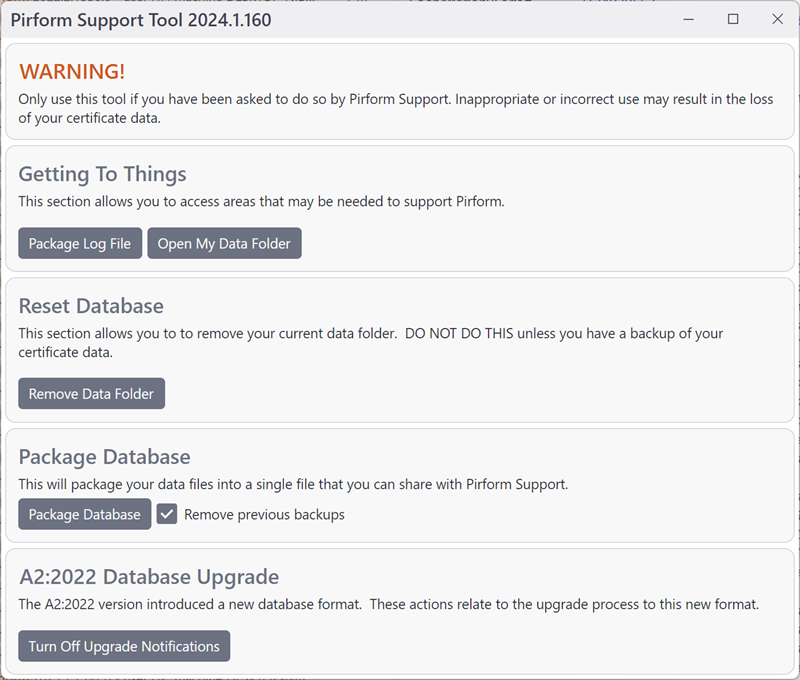Image resolution: width=800 pixels, height=680 pixels.
Task: Select the Getting To Things section heading
Action: [102, 174]
